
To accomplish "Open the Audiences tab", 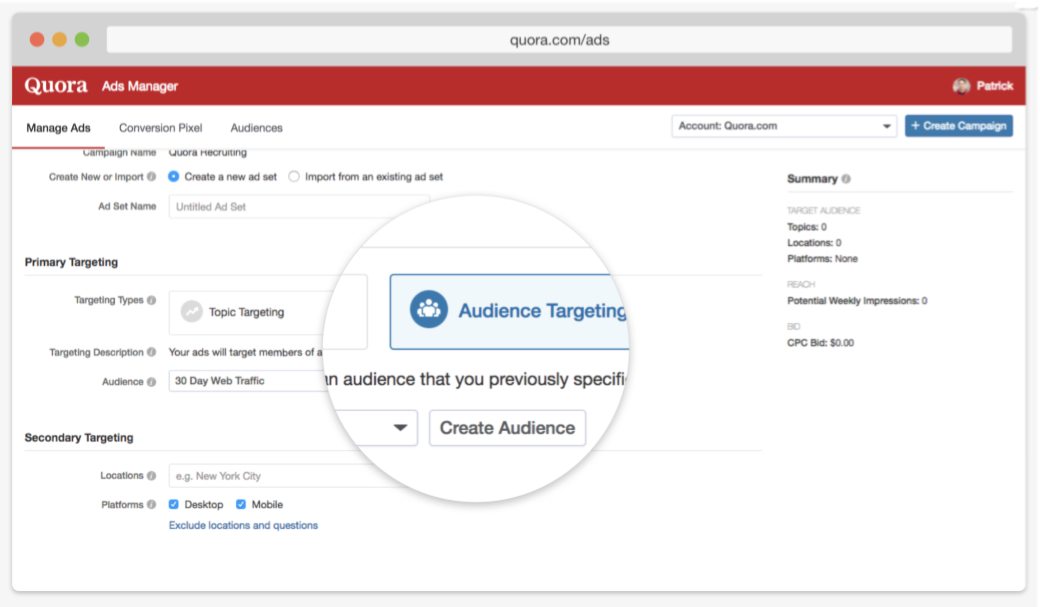I will [x=257, y=128].
